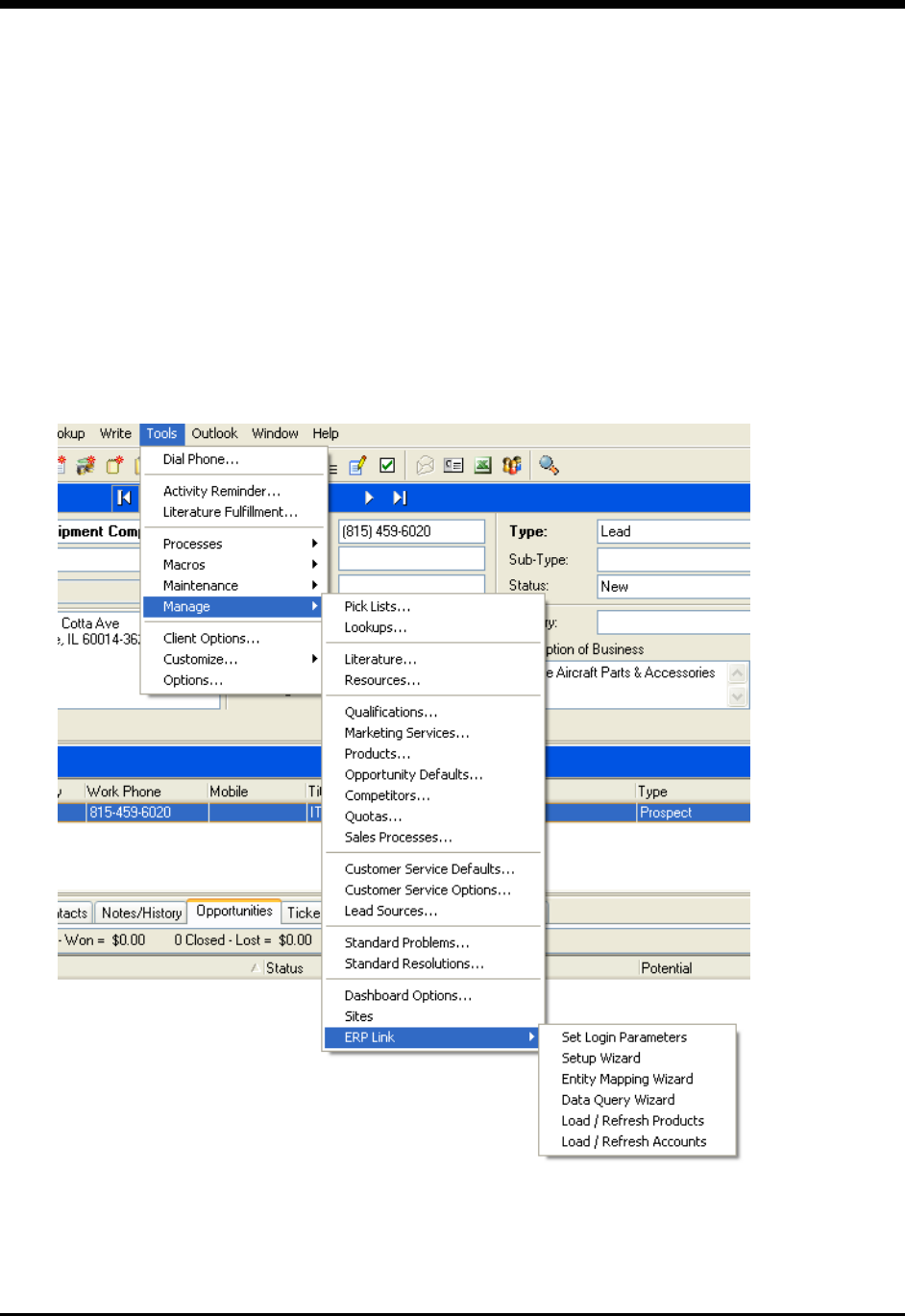
Task: Expand the Maintenance submenu
Action: pyautogui.click(x=234, y=586)
